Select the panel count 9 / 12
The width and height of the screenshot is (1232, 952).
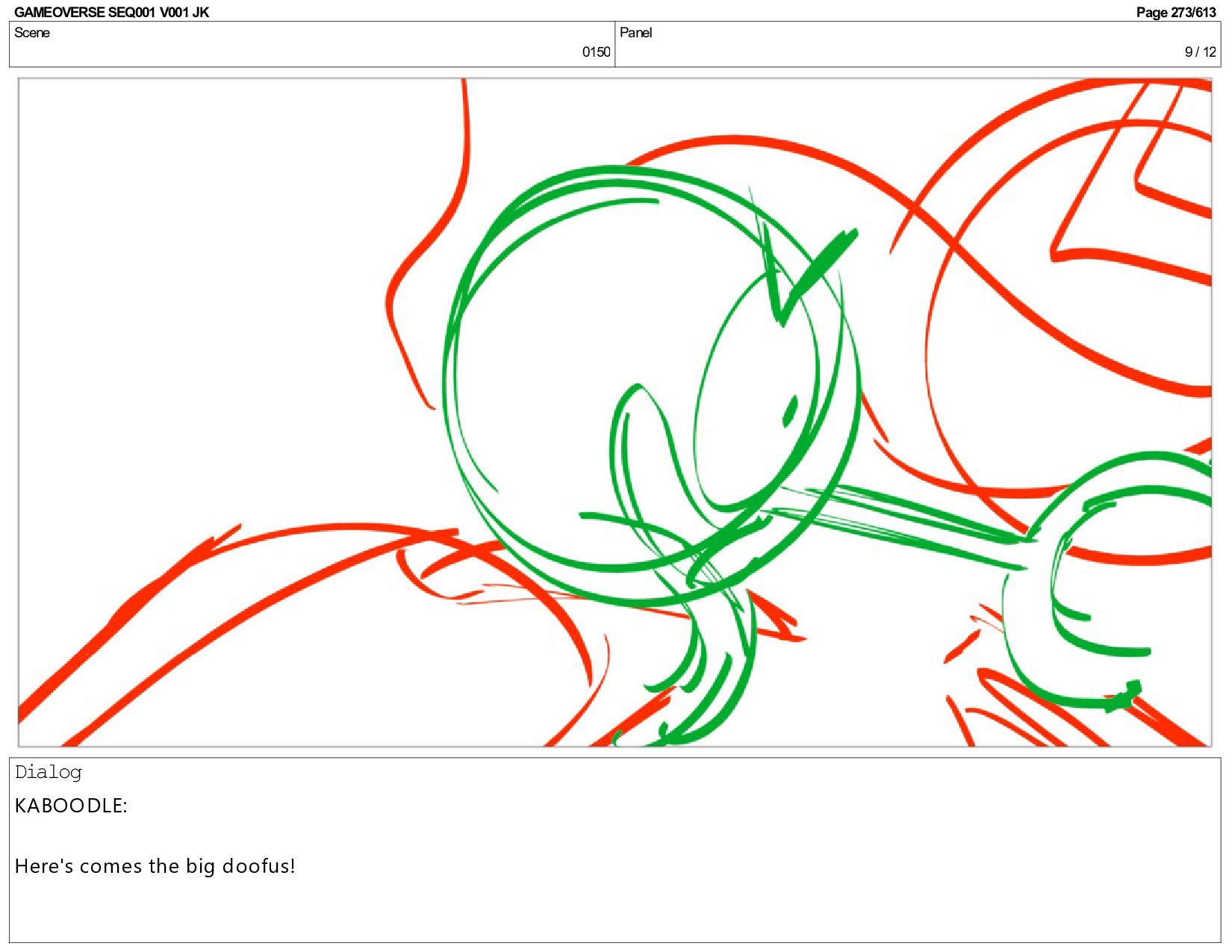[x=1200, y=52]
